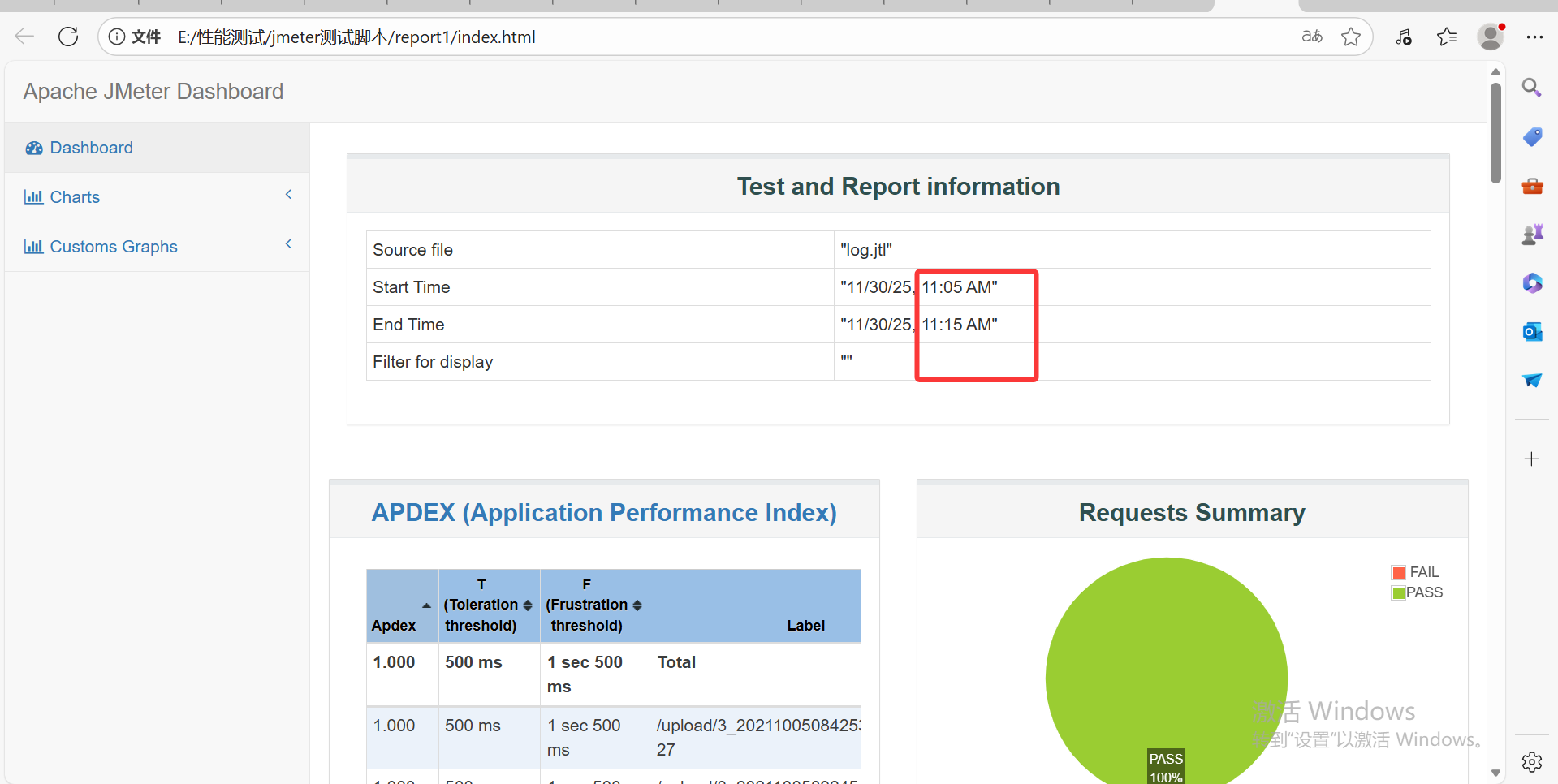Click the End Time row label
Screen dimensions: 1558x784
pyautogui.click(x=408, y=325)
